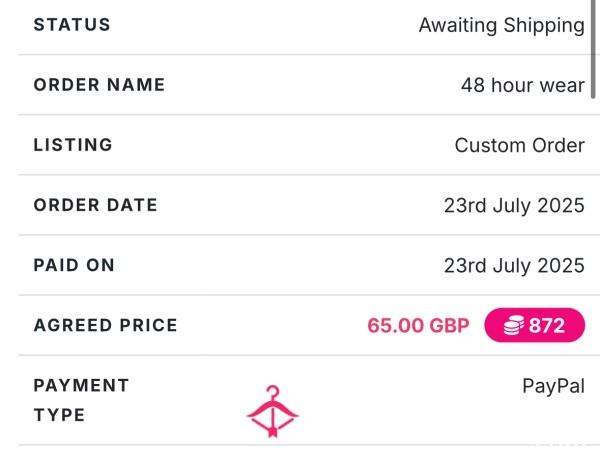Select the STATUS label
Viewport: 600px width, 466px height.
tap(72, 25)
